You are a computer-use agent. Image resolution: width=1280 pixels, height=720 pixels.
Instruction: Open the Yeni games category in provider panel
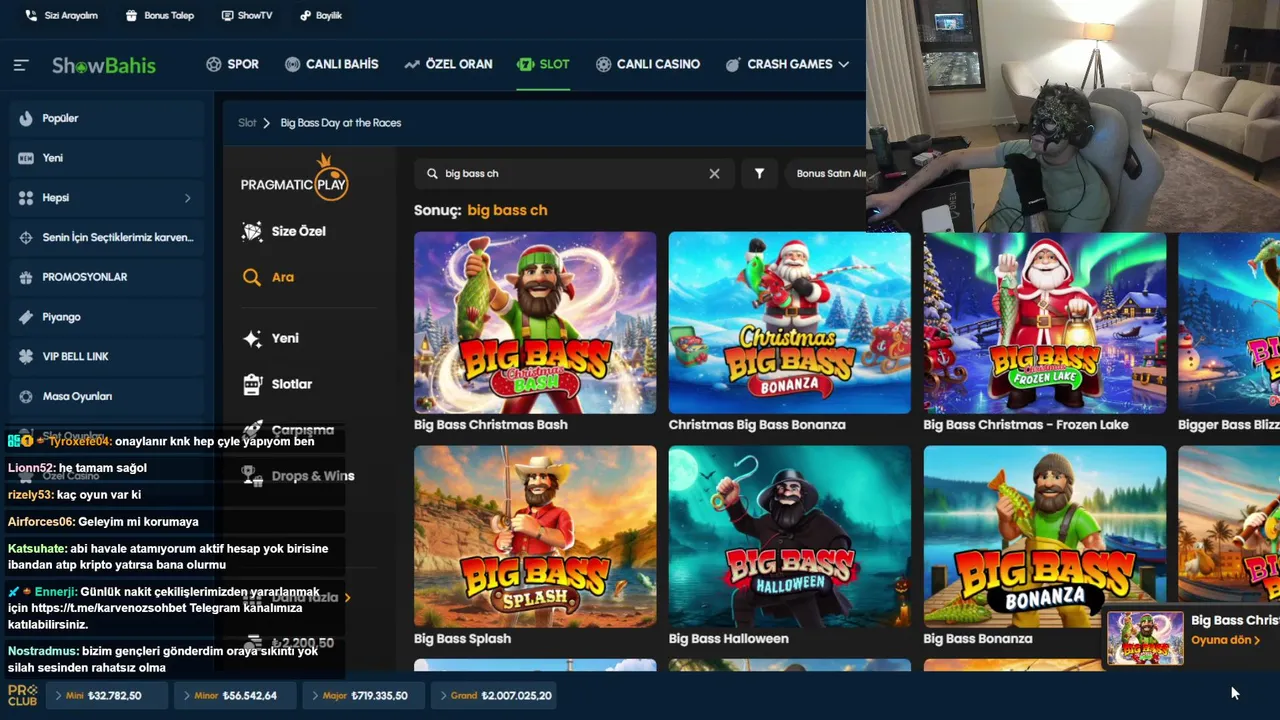tap(271, 338)
